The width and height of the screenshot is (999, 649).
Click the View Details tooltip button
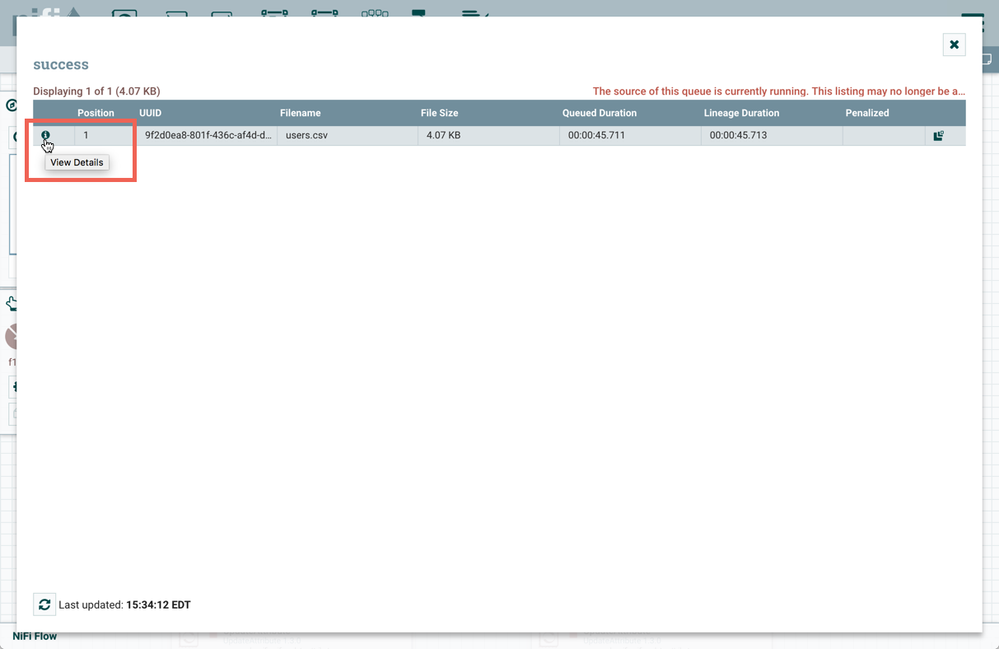(76, 162)
